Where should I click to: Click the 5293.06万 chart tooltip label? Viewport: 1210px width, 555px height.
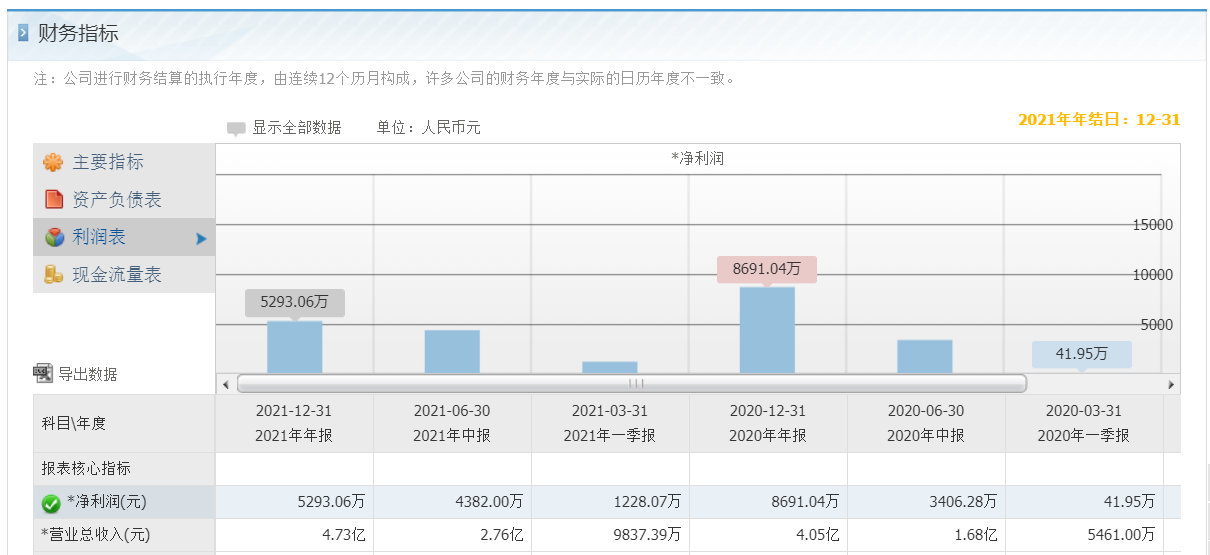295,302
